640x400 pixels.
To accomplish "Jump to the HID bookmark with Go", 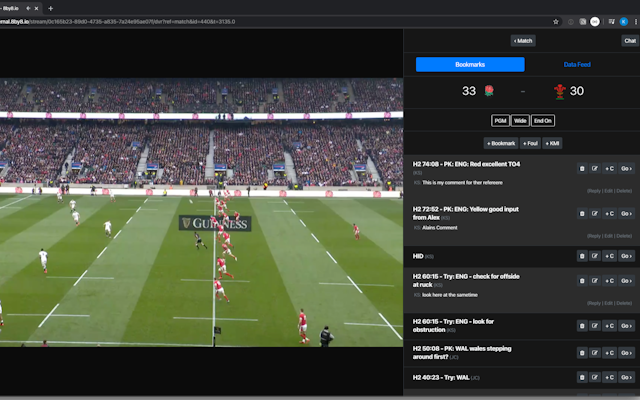I will pyautogui.click(x=626, y=256).
